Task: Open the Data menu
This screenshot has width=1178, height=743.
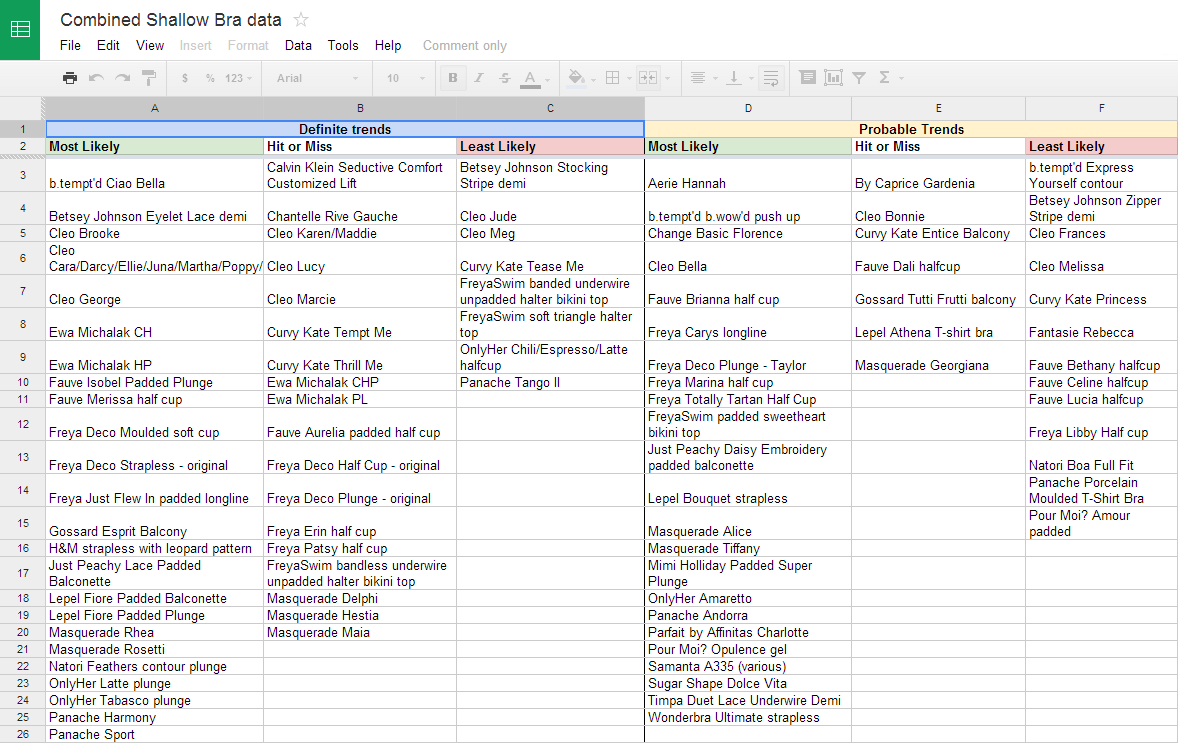Action: coord(298,45)
